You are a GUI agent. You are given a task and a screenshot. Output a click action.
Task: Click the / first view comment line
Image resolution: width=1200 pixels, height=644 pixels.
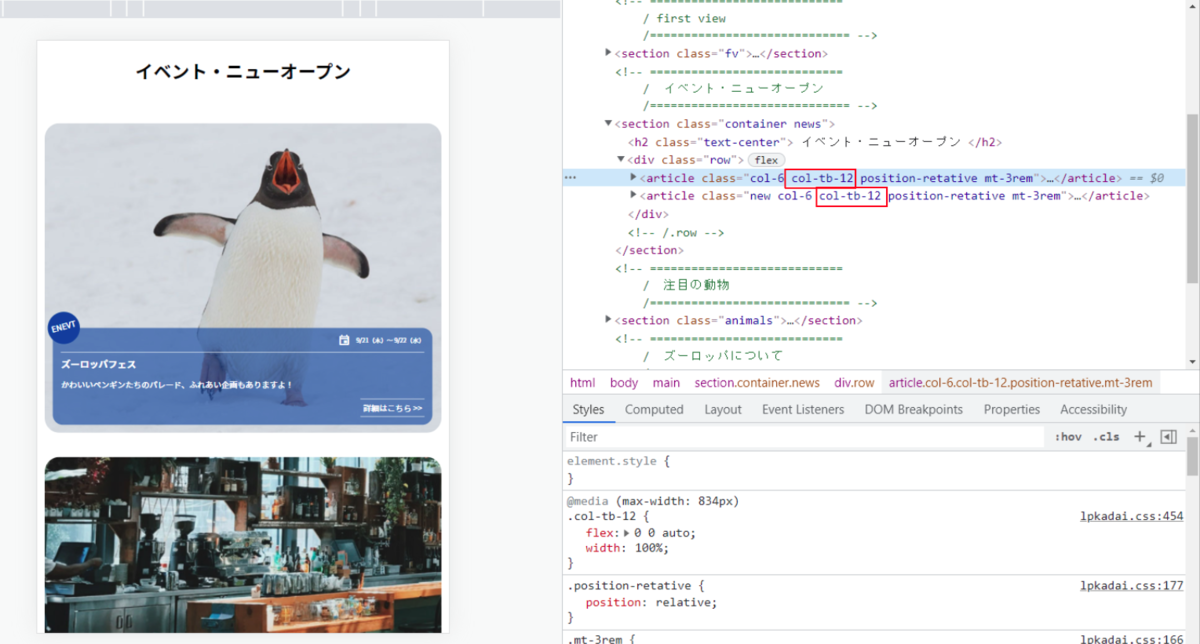click(x=685, y=18)
